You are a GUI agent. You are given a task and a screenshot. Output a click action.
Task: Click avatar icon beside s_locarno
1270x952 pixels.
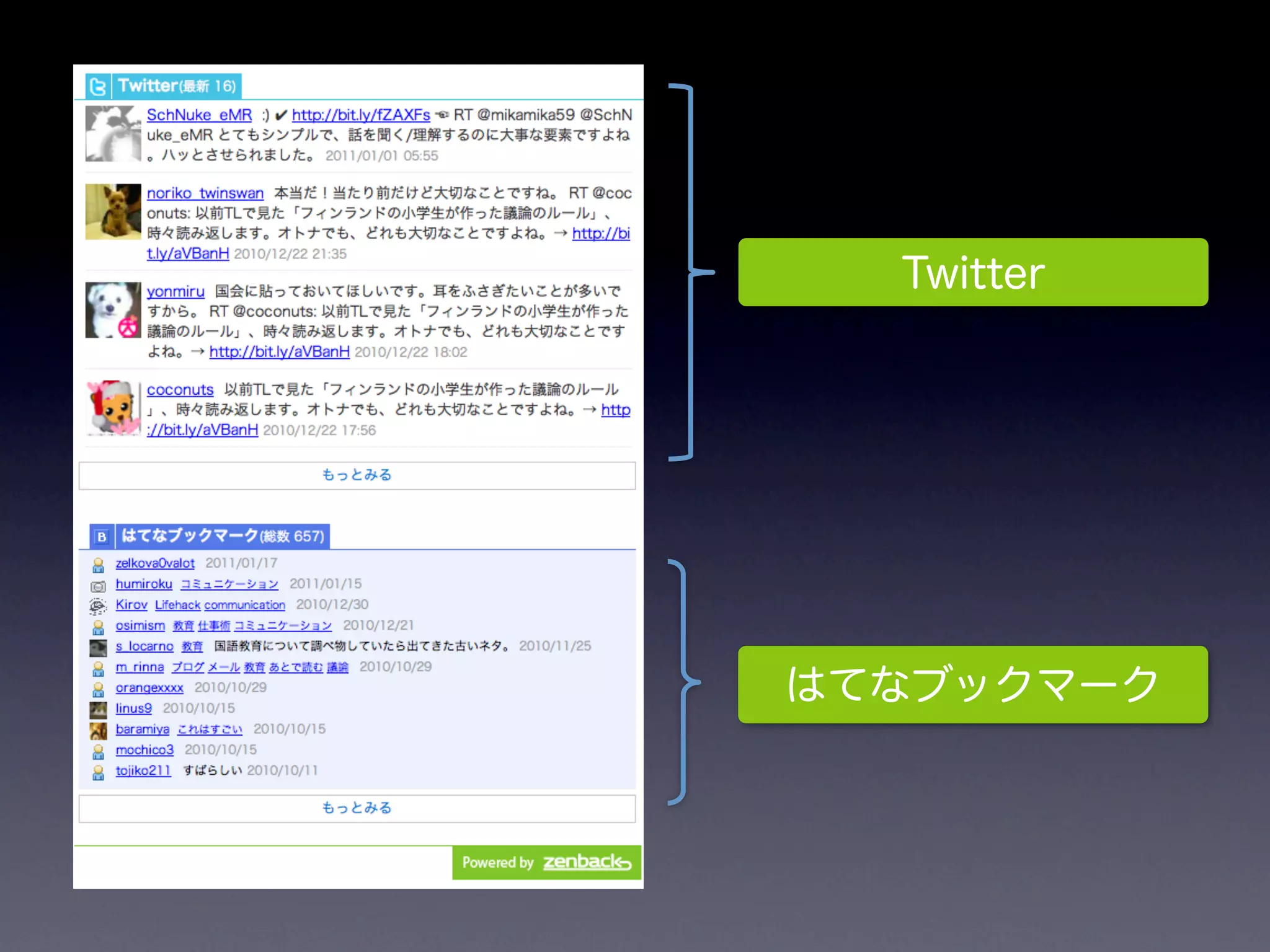[x=98, y=648]
